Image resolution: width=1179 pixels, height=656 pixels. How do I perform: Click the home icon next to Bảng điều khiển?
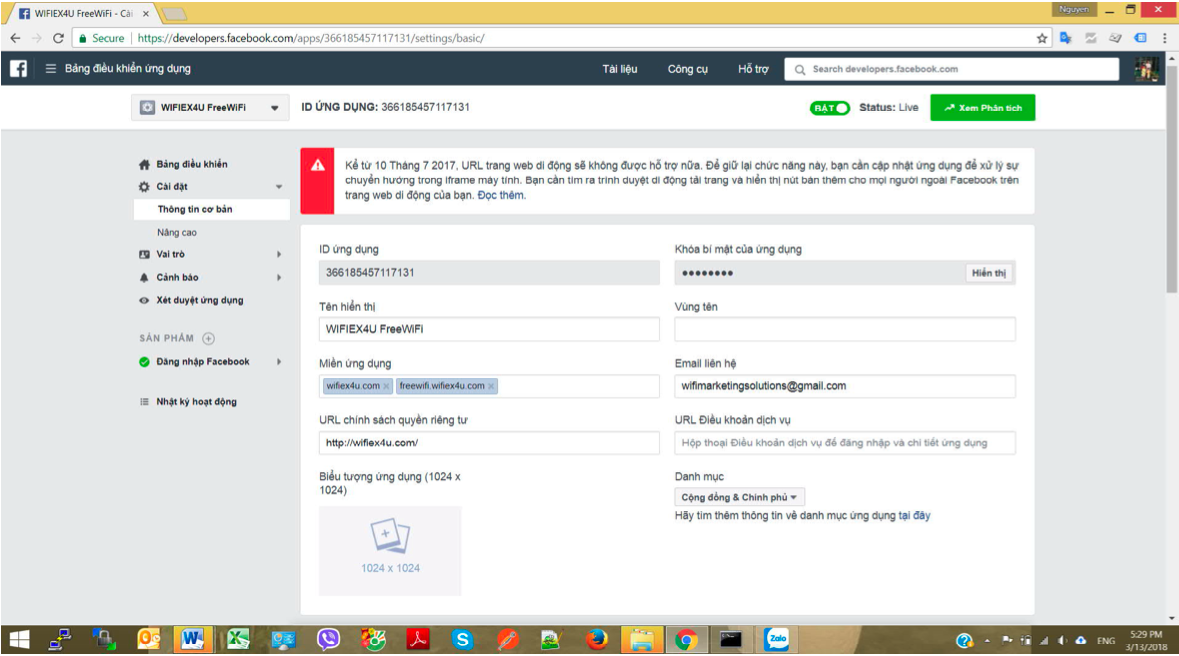pyautogui.click(x=144, y=164)
